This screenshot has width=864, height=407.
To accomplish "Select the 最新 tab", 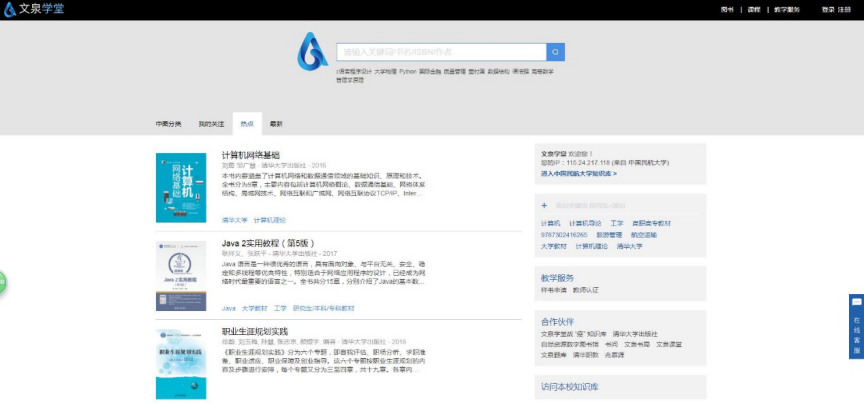I will [x=276, y=124].
